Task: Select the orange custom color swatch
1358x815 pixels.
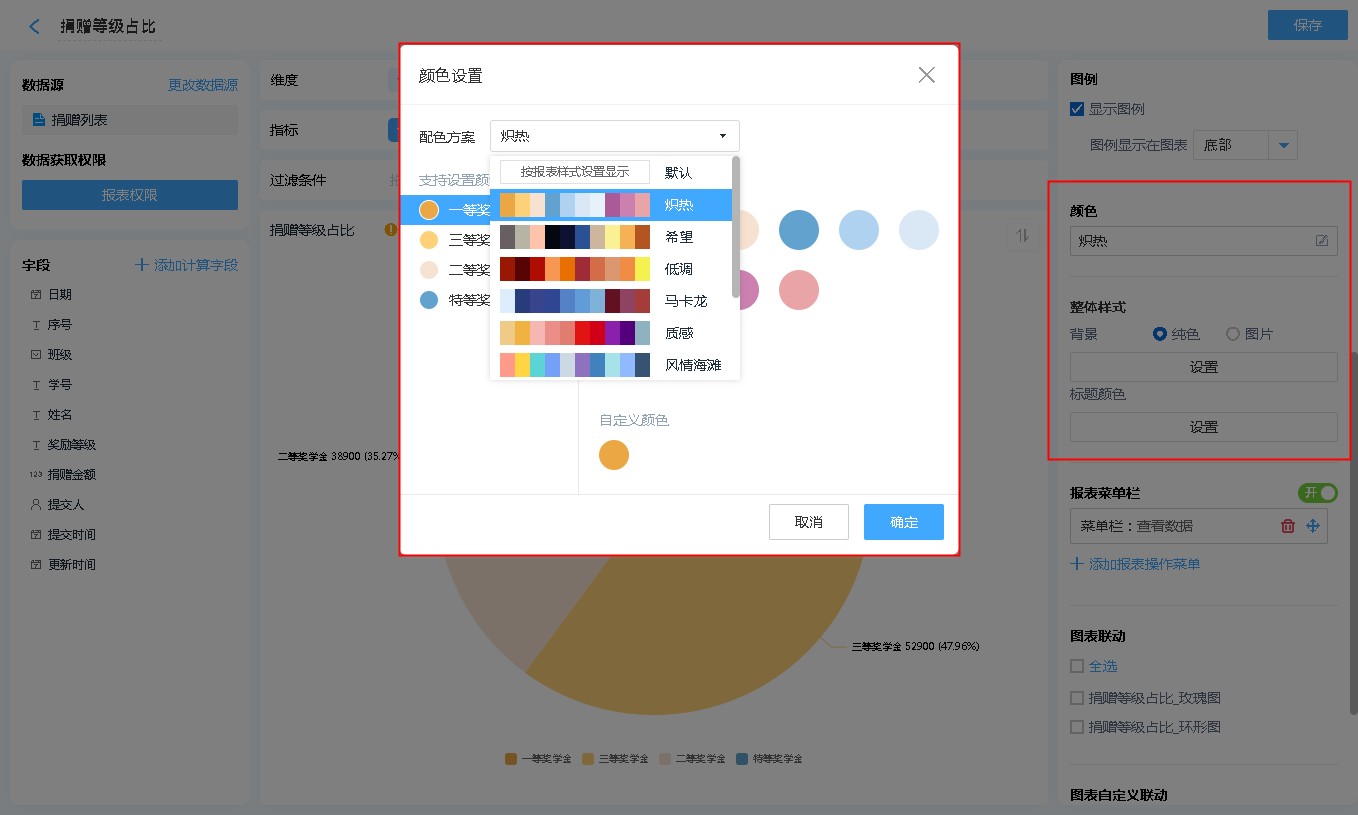Action: coord(614,455)
